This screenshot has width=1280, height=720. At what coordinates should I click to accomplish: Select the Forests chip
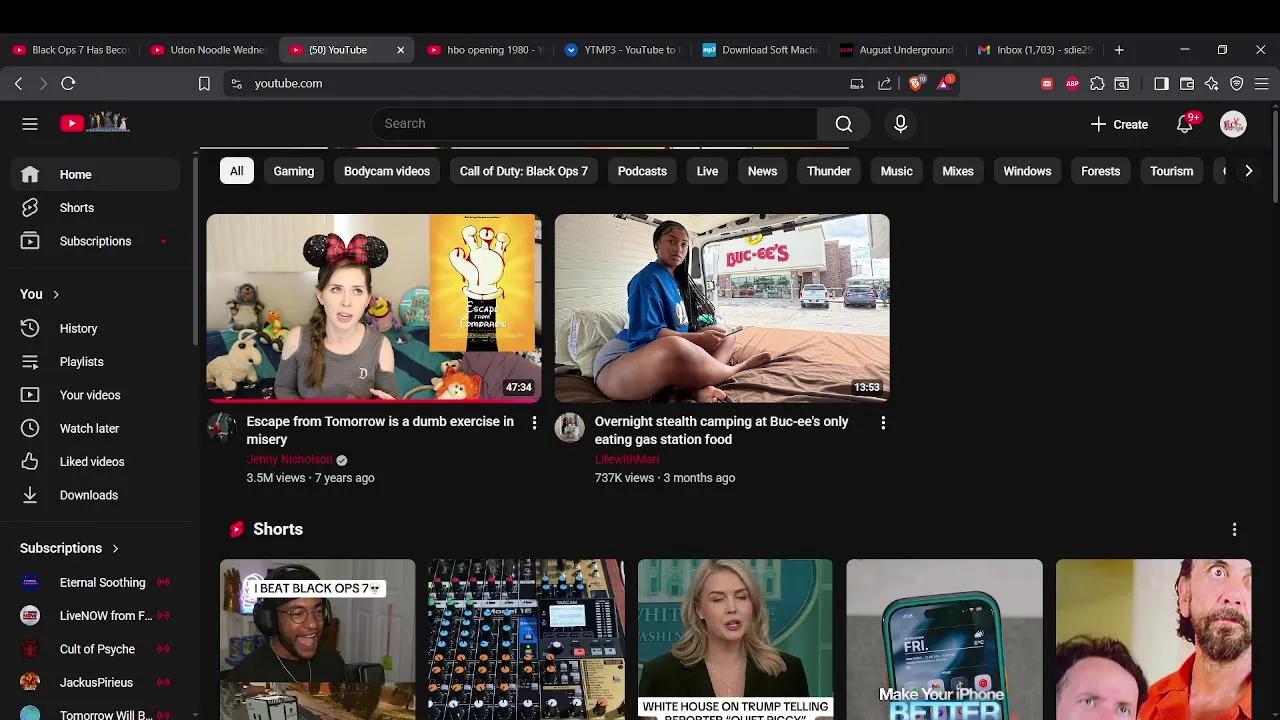[1100, 171]
